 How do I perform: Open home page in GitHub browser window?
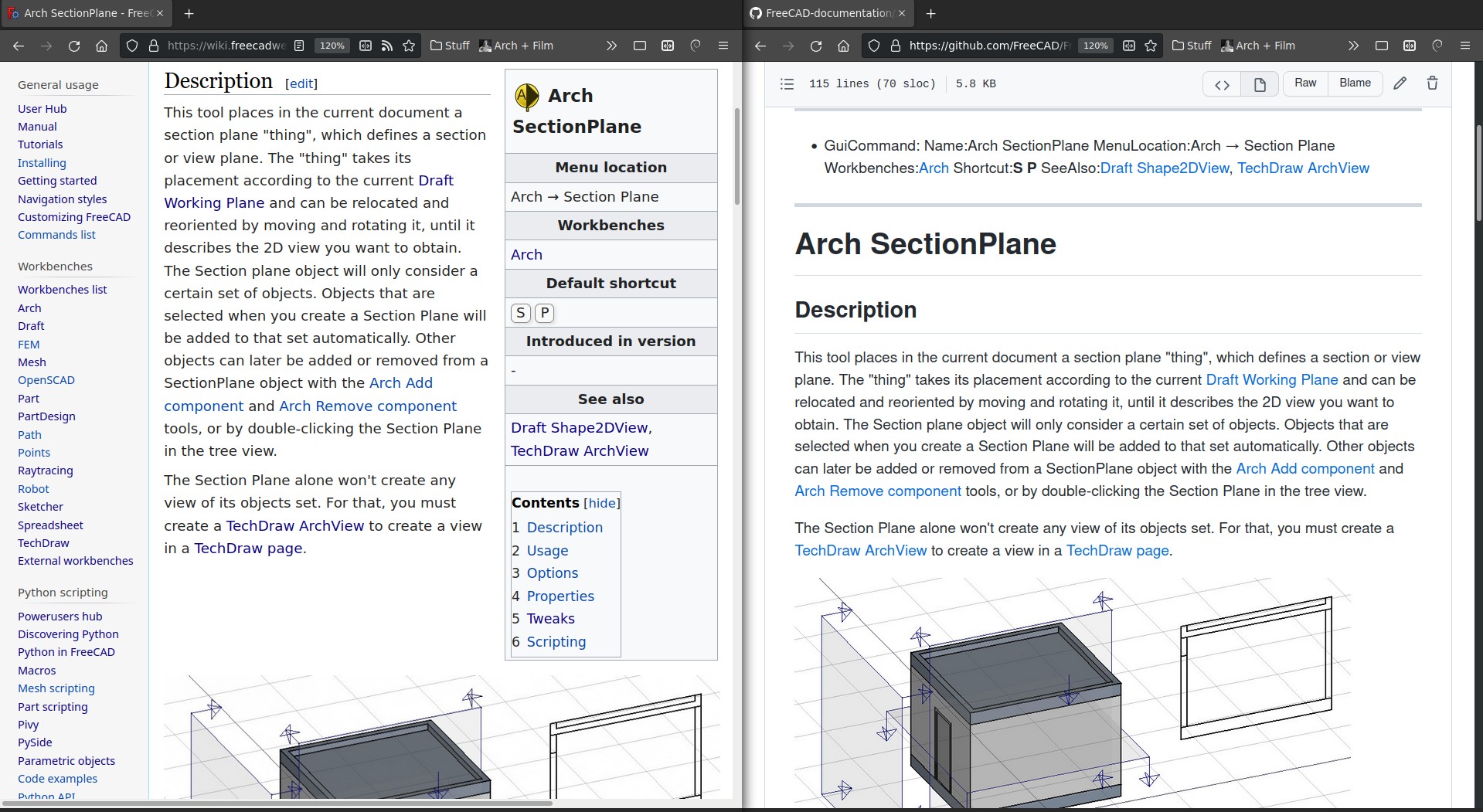[x=843, y=46]
